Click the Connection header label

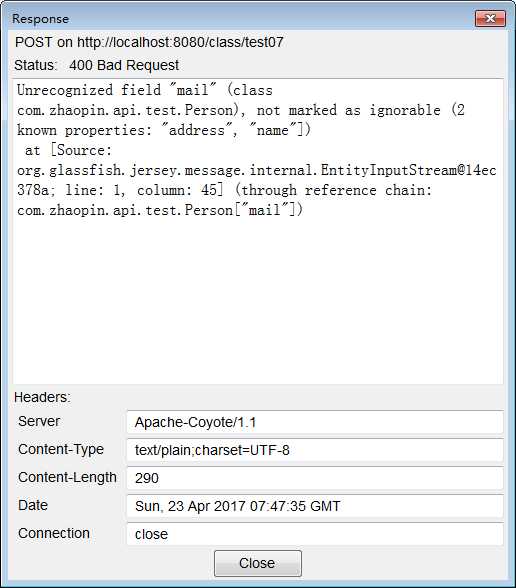(x=54, y=533)
